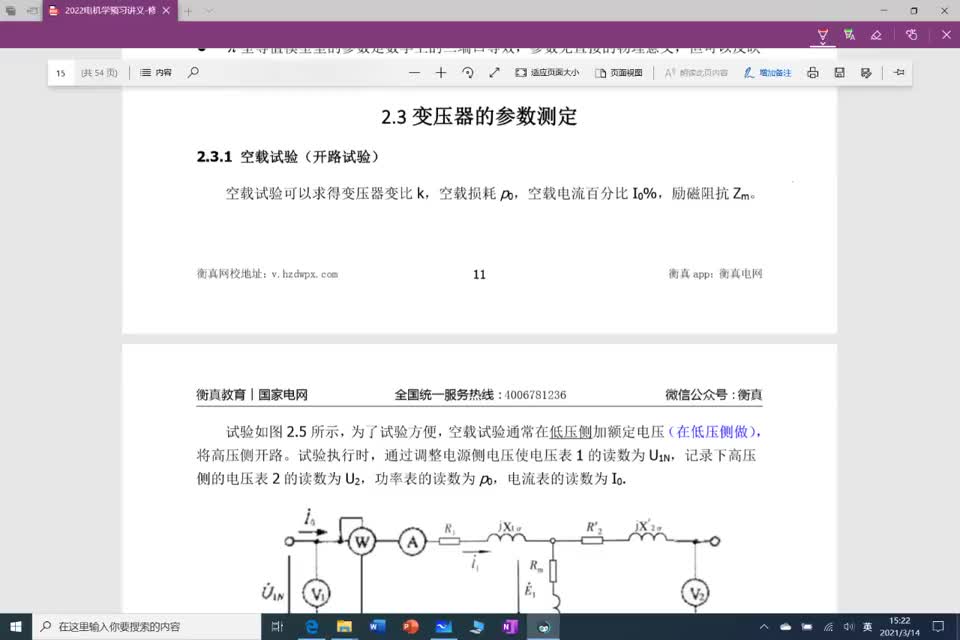960x640 pixels.
Task: Select the highlighter ink tool
Action: point(849,35)
